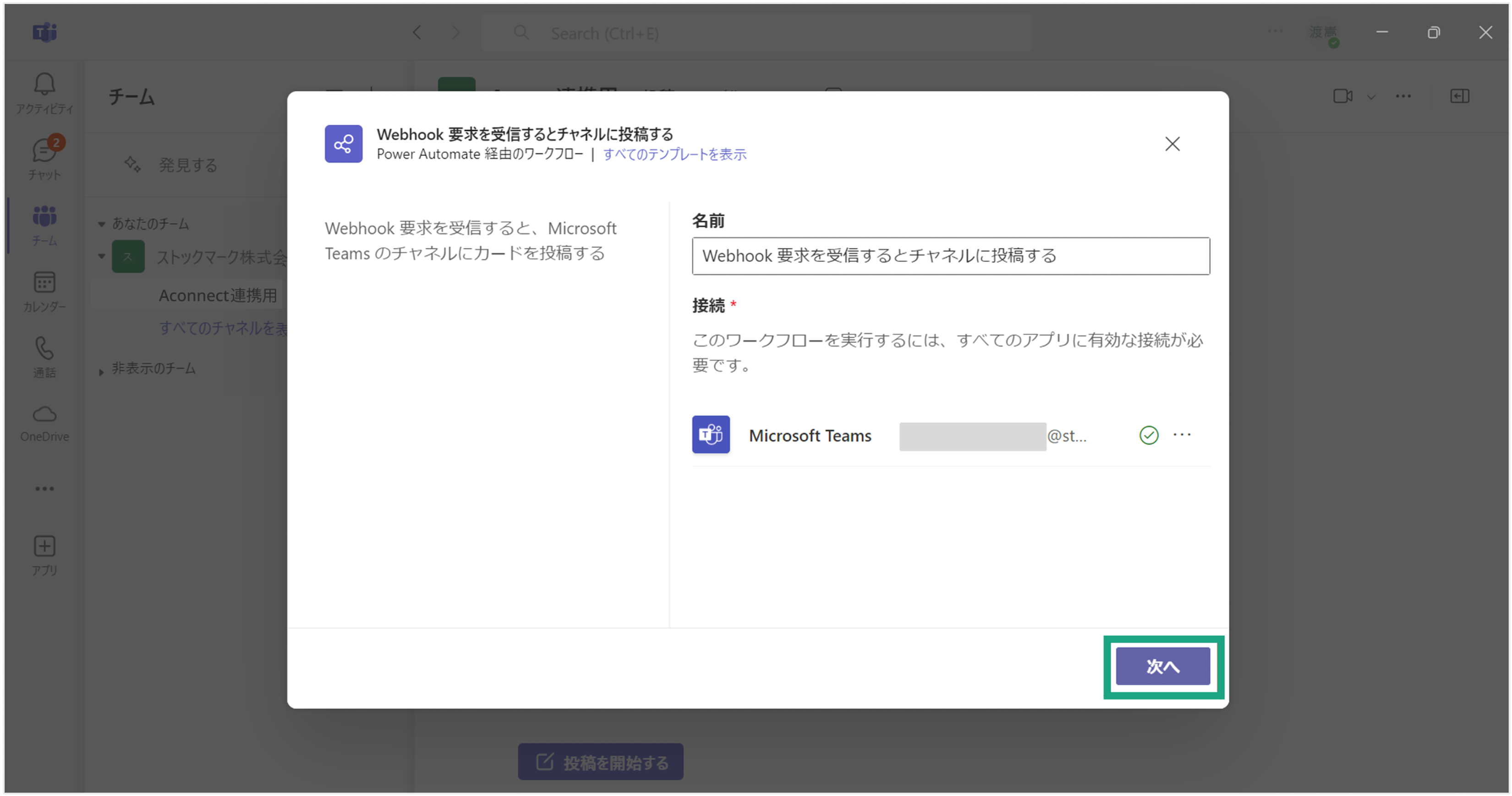Click the チーム panel heading
This screenshot has width=1512, height=796.
click(x=131, y=96)
